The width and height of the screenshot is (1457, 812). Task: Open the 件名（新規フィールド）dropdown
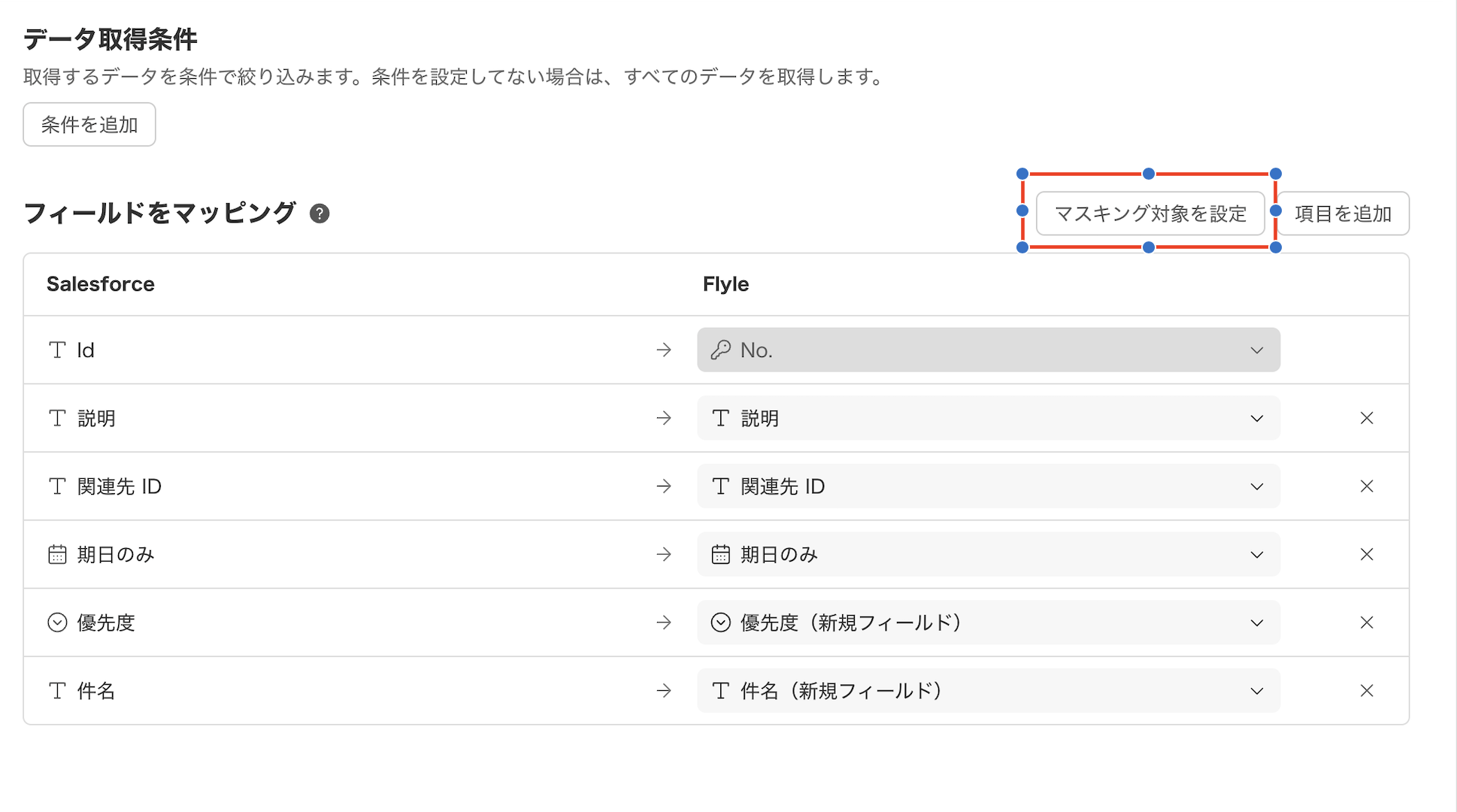click(x=1256, y=691)
